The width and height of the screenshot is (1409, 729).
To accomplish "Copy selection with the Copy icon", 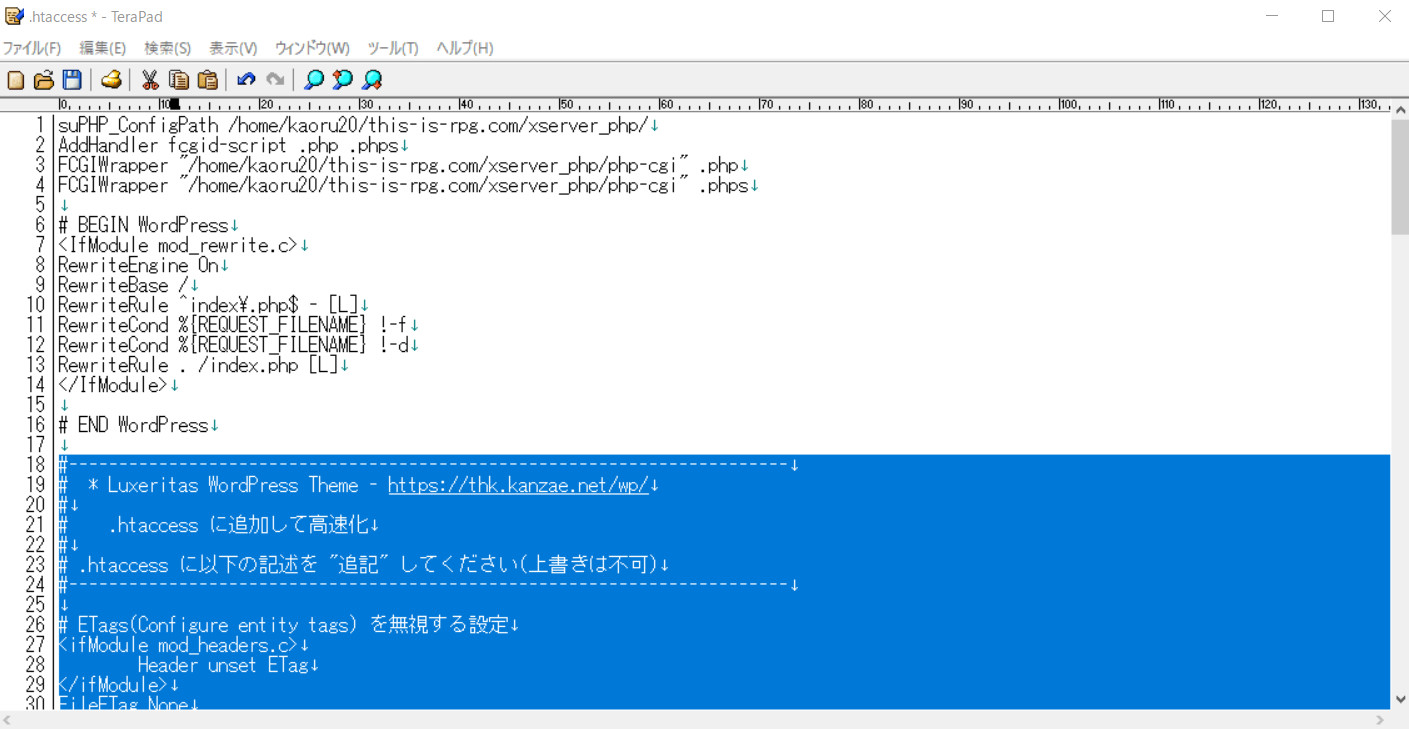I will click(x=179, y=80).
